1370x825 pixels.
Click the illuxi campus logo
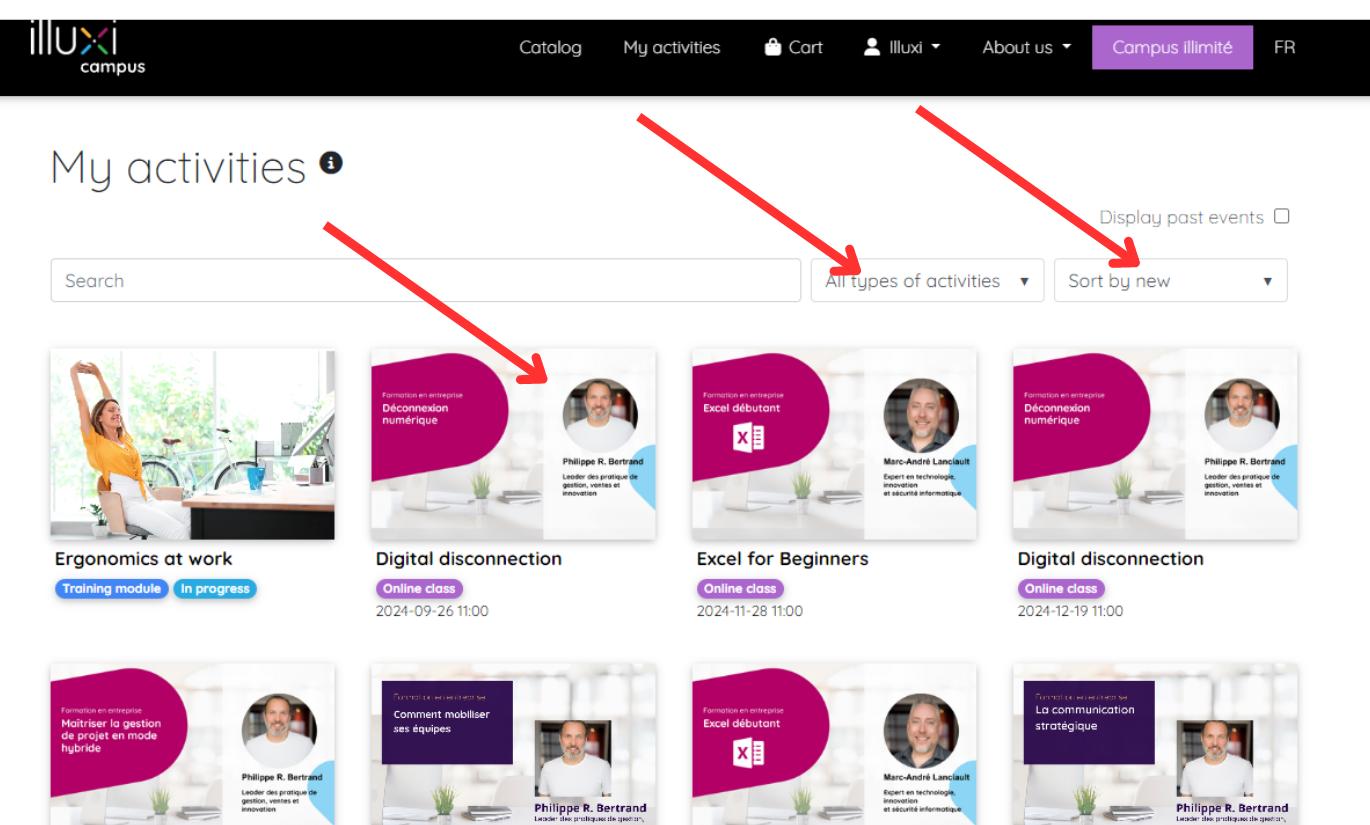tap(87, 50)
